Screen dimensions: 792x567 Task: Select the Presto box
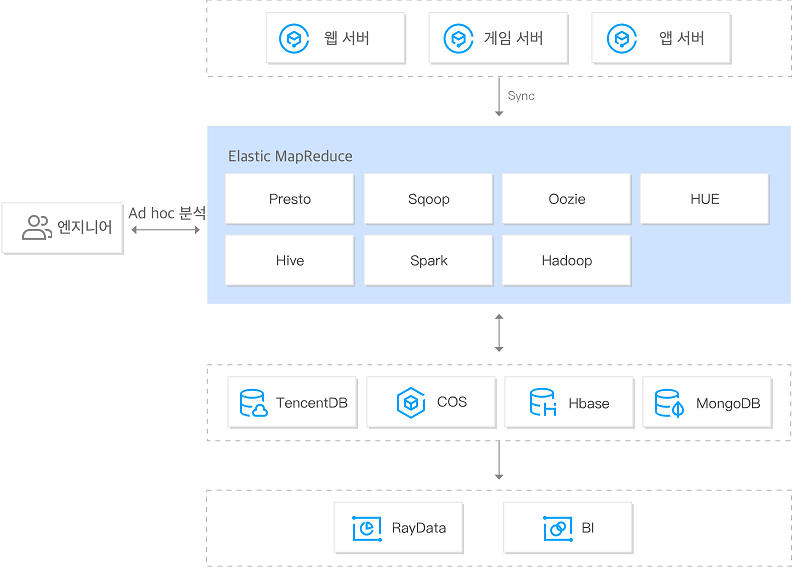click(x=289, y=199)
